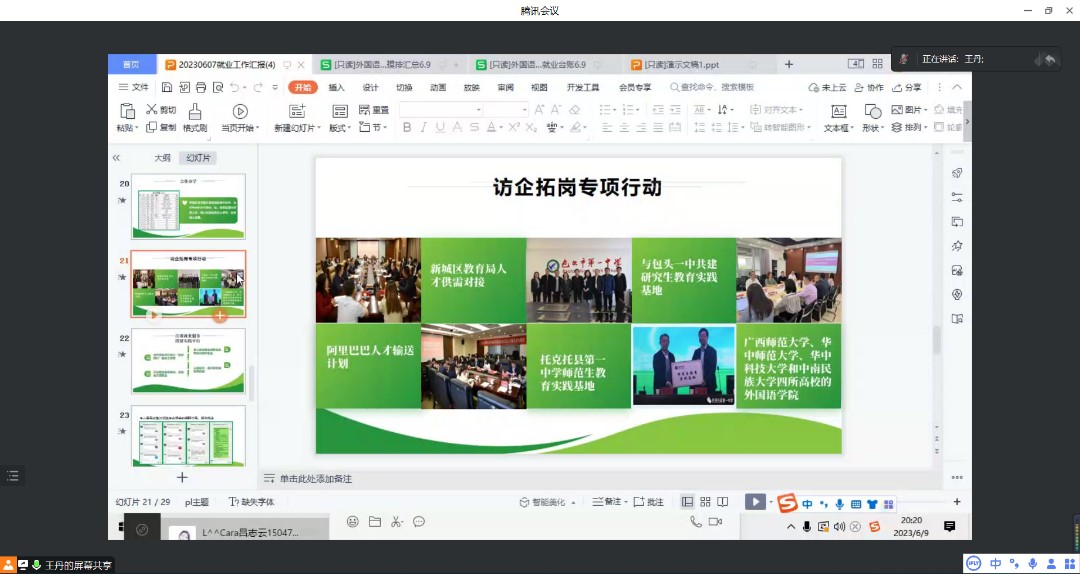Click the 协作 collaborate button
This screenshot has height=574, width=1080.
point(869,88)
